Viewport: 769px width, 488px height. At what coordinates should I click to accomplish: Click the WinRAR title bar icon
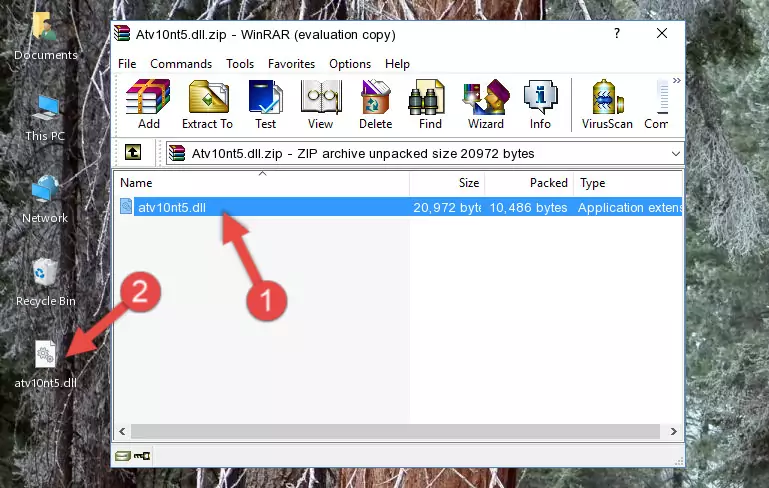coord(122,34)
